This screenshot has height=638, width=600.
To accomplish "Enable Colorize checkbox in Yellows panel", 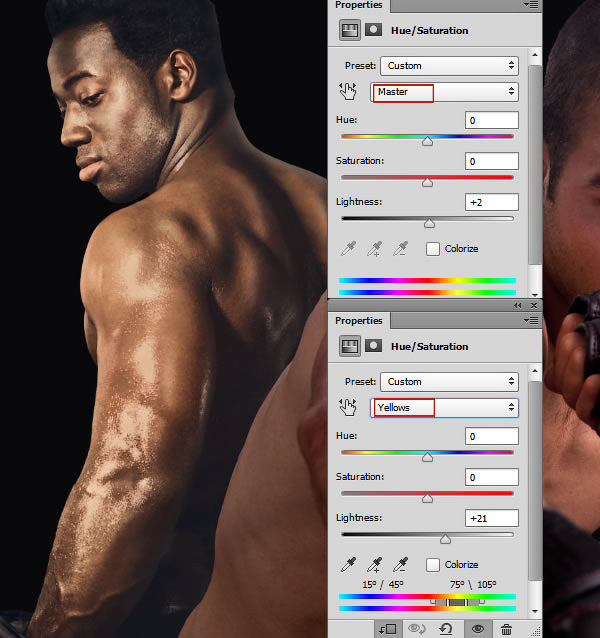I will 433,565.
